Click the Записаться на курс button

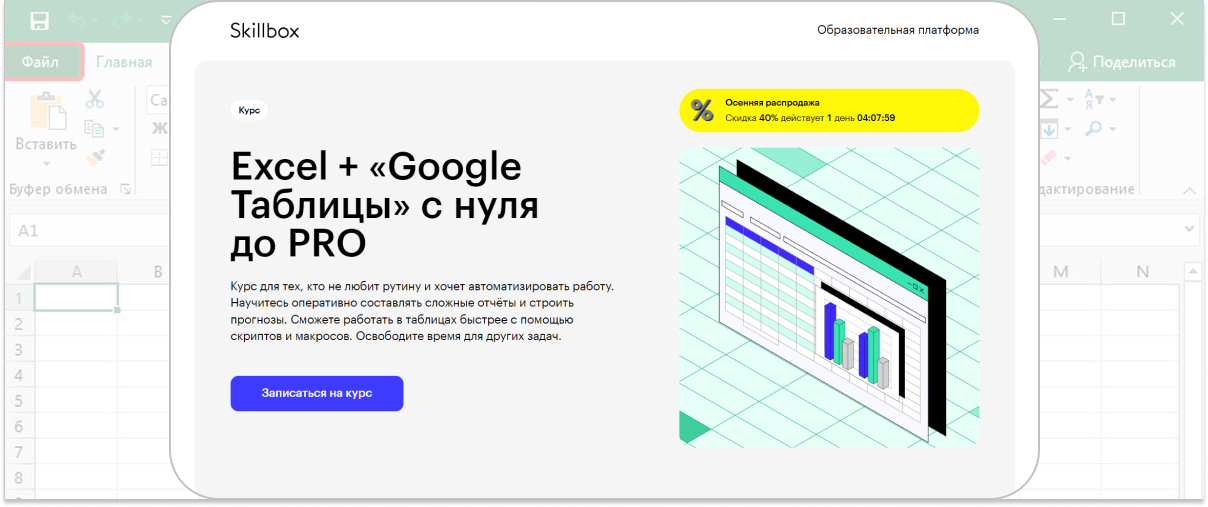coord(317,393)
